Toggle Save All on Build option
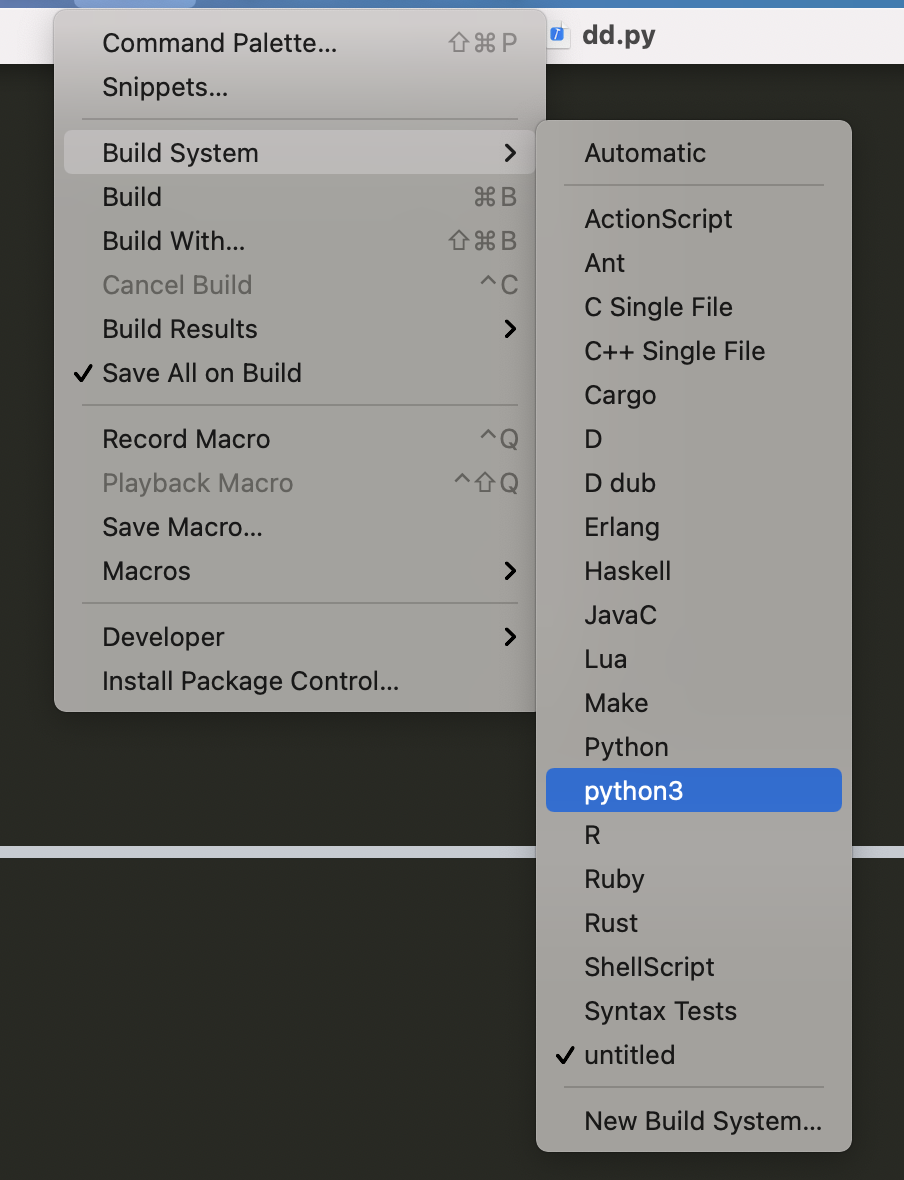 pyautogui.click(x=300, y=373)
